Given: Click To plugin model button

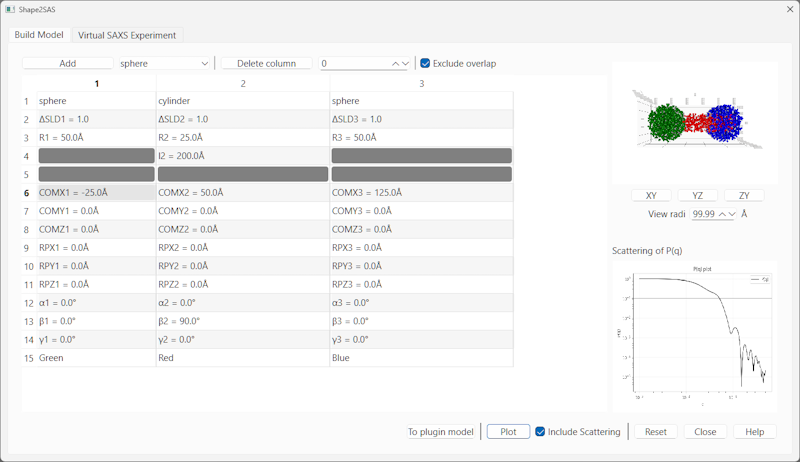Looking at the screenshot, I should pyautogui.click(x=440, y=432).
